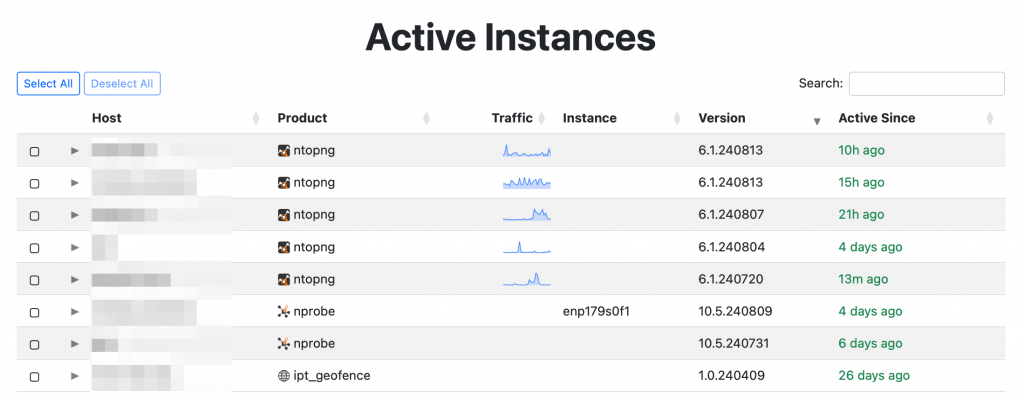Click the traffic chart for version 6.1.240804
1024x404 pixels.
pos(527,247)
